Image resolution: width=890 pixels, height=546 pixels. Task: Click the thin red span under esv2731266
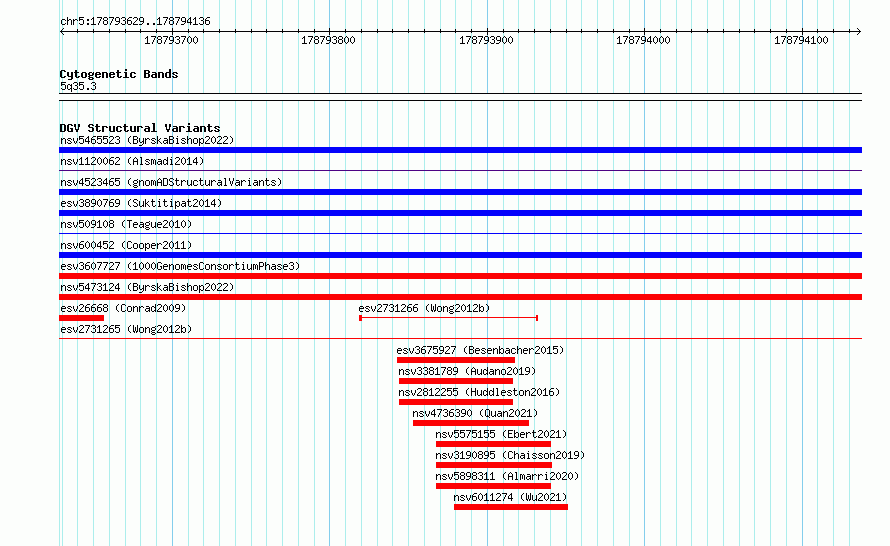pos(448,318)
